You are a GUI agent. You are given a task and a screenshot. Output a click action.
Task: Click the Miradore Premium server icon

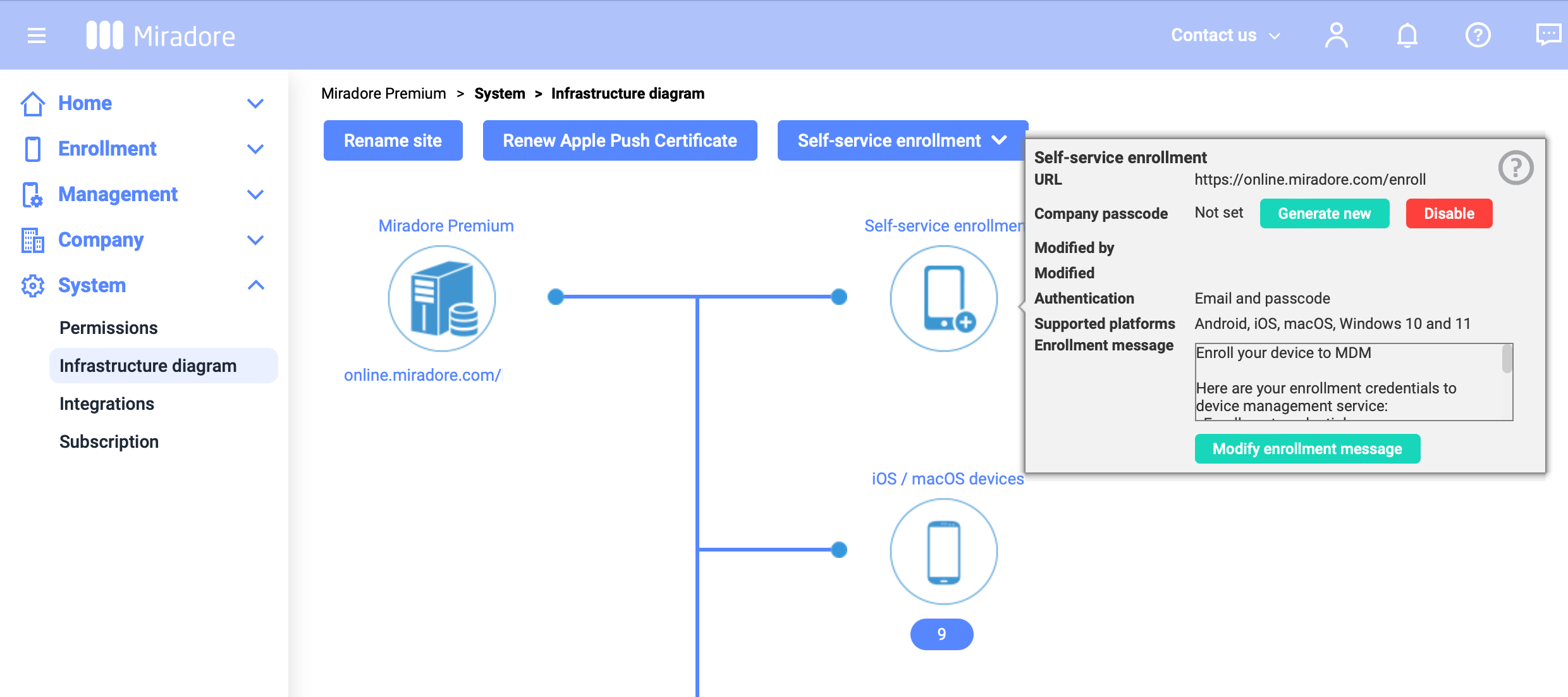tap(441, 298)
